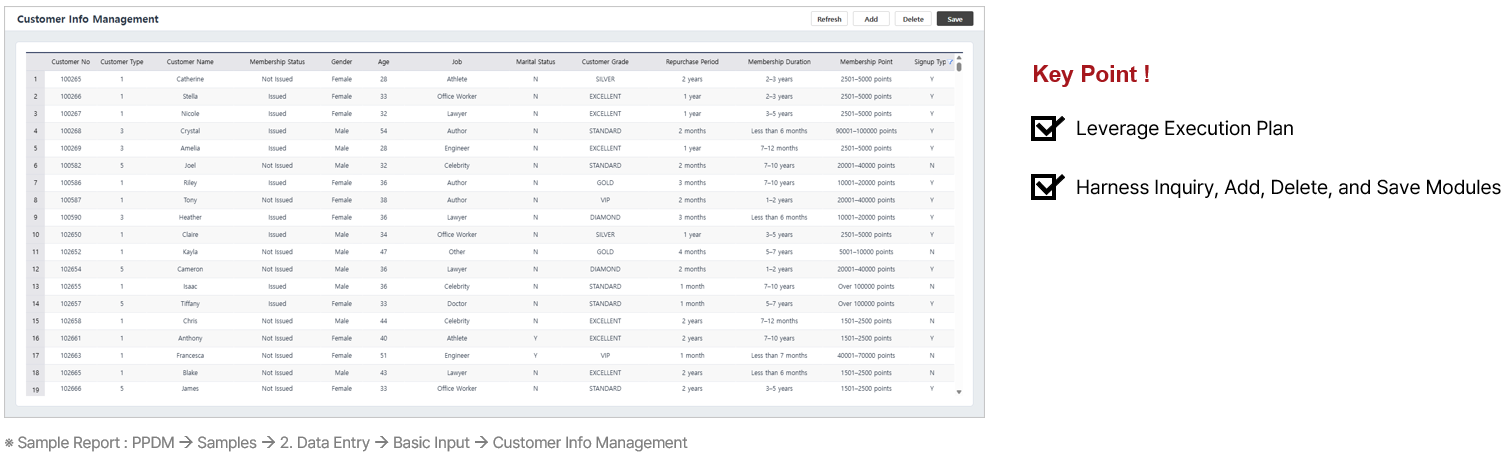Click the scrollbar up arrow
Image resolution: width=1505 pixels, height=457 pixels.
pos(959,58)
